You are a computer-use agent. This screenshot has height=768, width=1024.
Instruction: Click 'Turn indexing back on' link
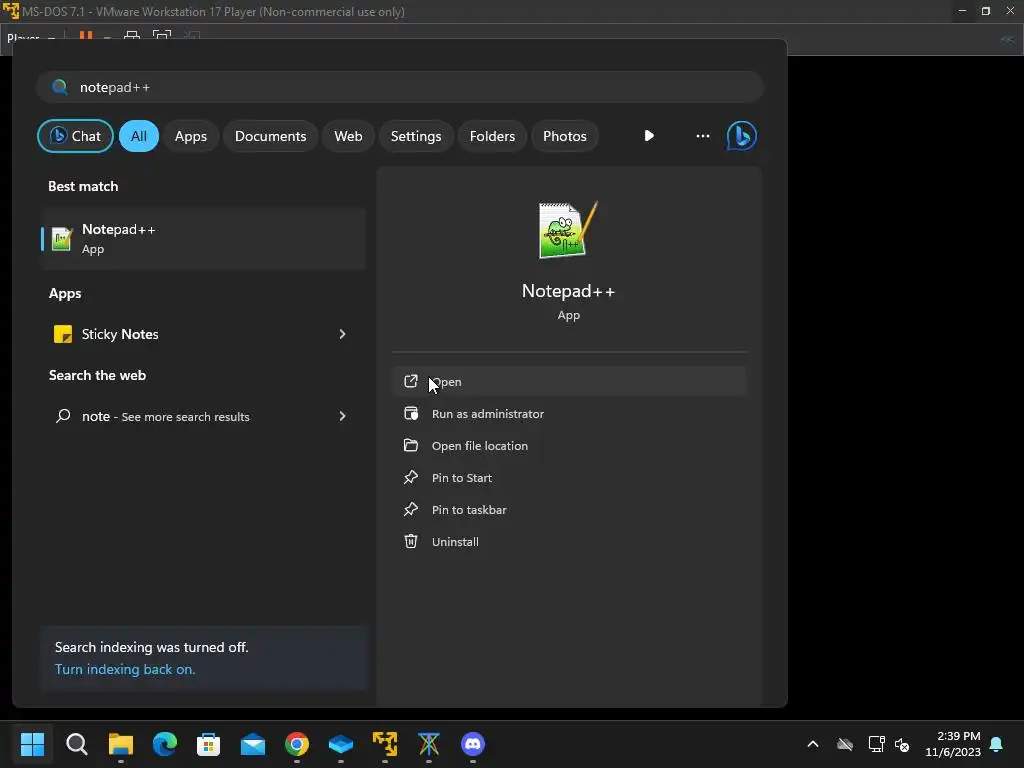125,669
